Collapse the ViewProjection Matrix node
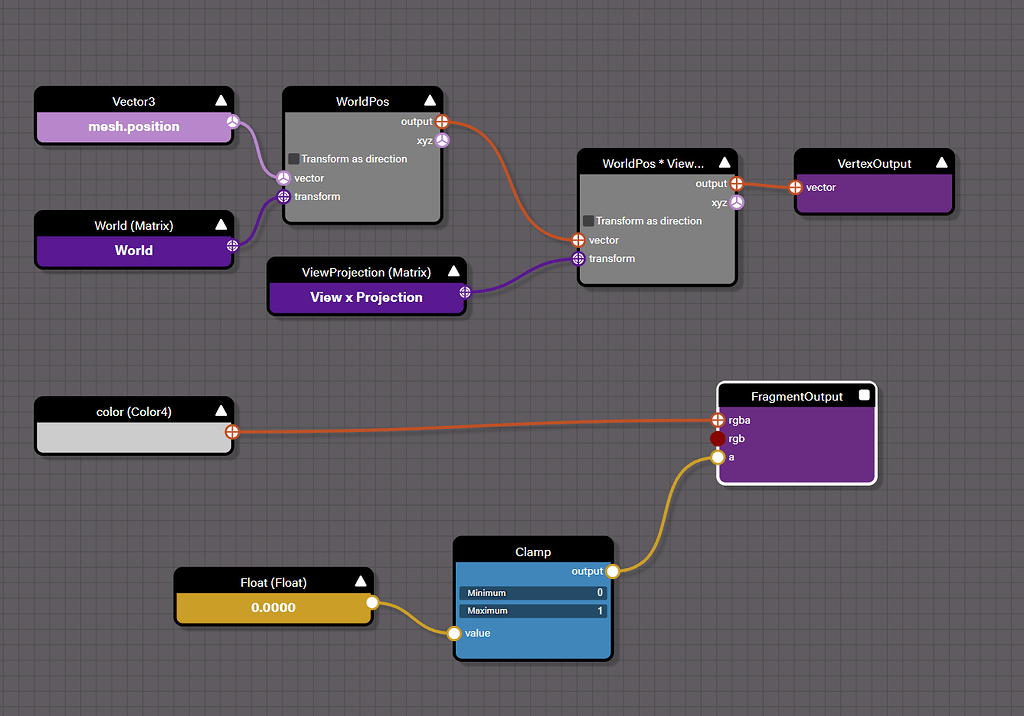 [453, 270]
